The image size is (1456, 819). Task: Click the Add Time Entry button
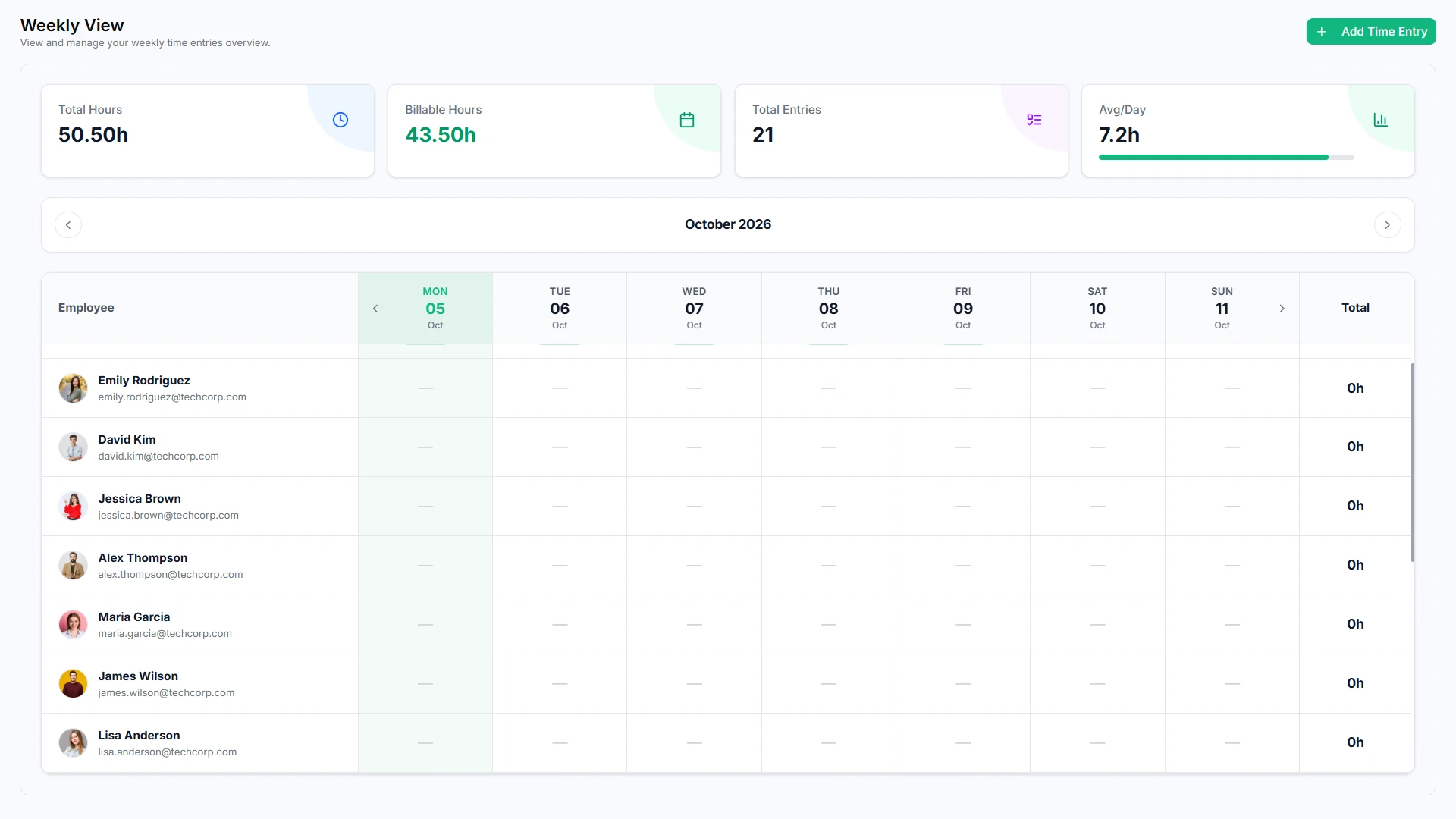pyautogui.click(x=1370, y=32)
